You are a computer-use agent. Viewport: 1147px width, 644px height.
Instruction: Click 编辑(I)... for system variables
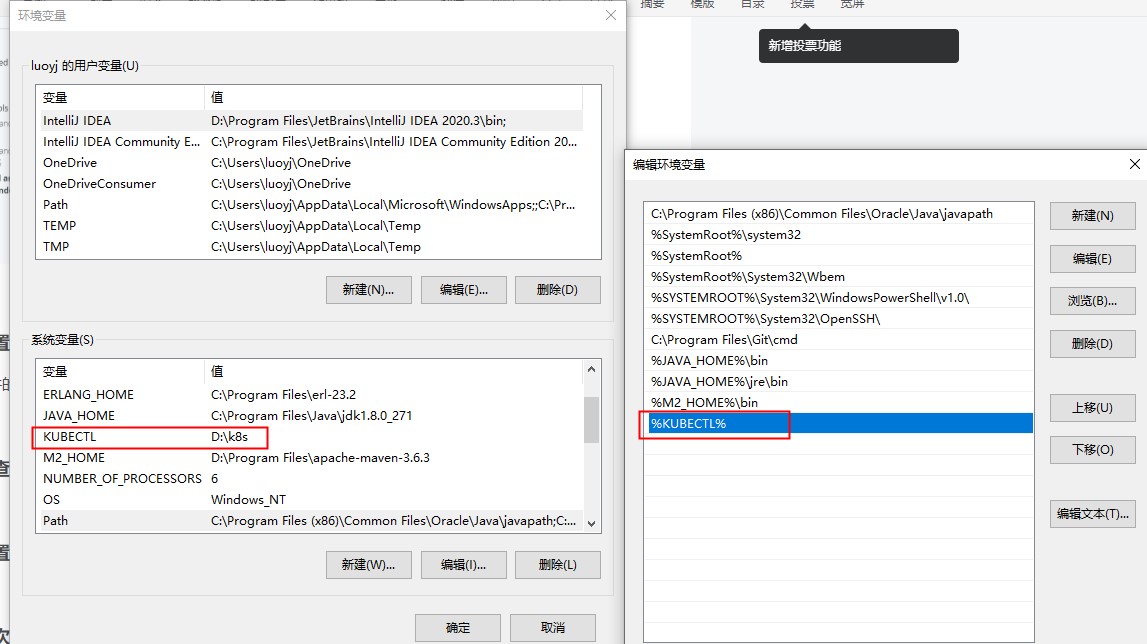464,565
